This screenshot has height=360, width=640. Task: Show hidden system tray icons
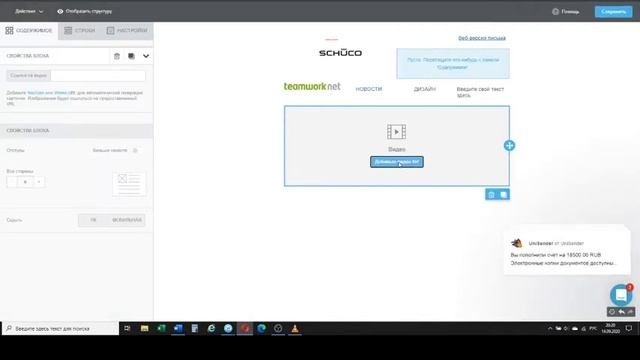[x=550, y=329]
